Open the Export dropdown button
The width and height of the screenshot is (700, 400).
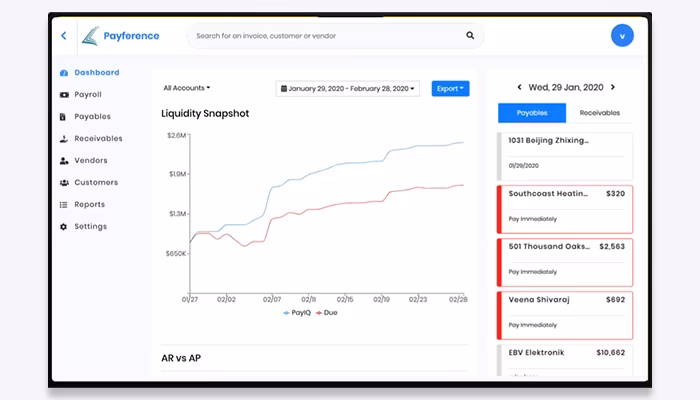450,88
